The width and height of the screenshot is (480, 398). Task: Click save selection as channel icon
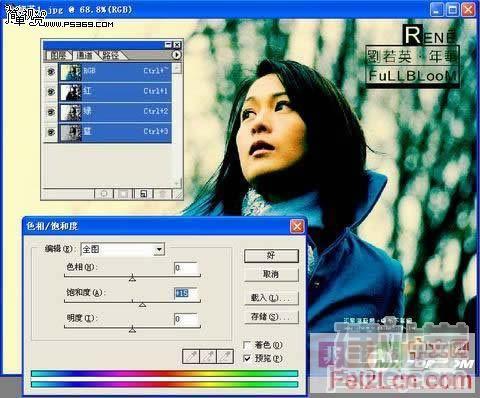click(x=123, y=194)
